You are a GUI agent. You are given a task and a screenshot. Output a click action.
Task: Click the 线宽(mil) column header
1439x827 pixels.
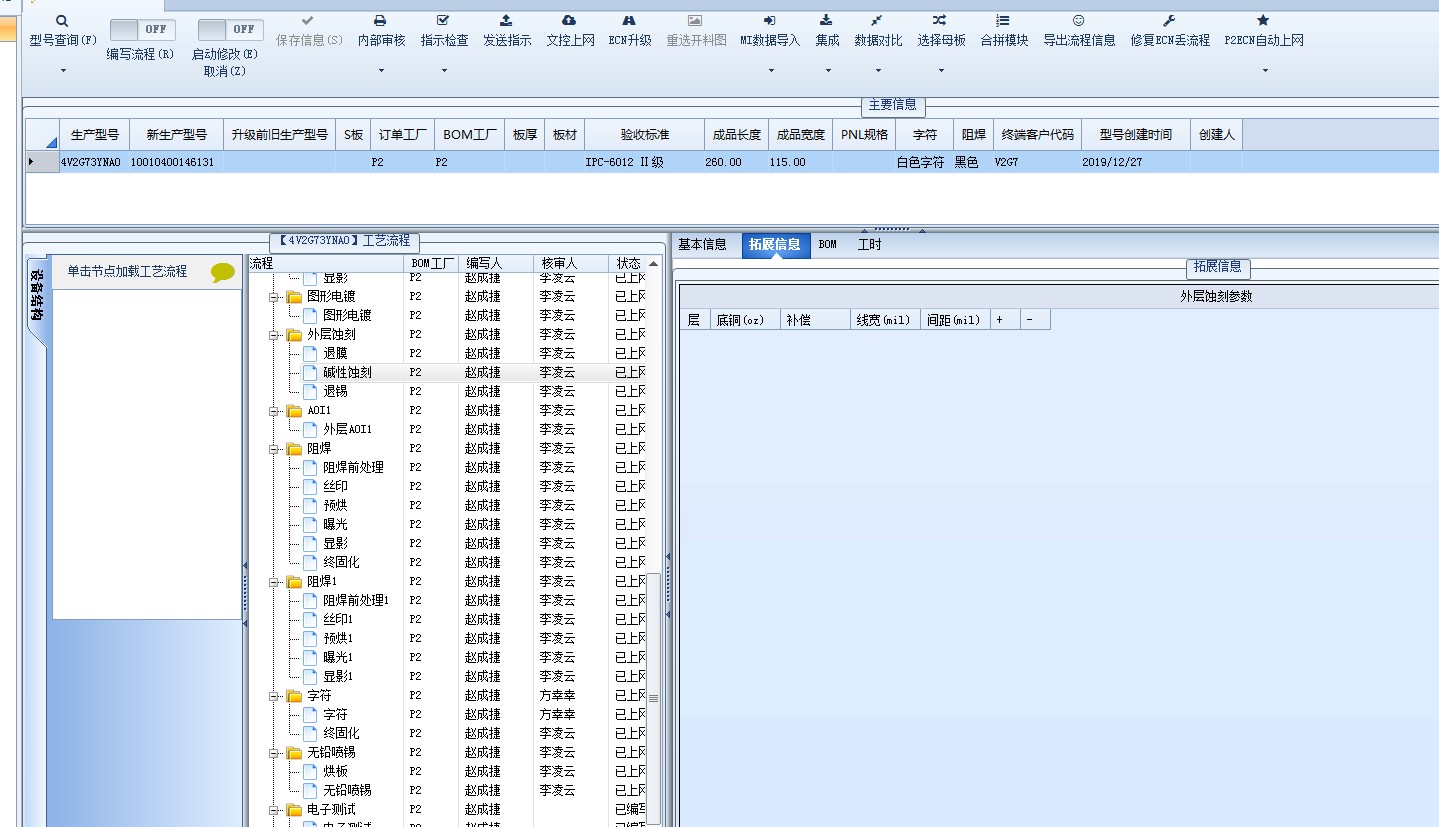(884, 320)
